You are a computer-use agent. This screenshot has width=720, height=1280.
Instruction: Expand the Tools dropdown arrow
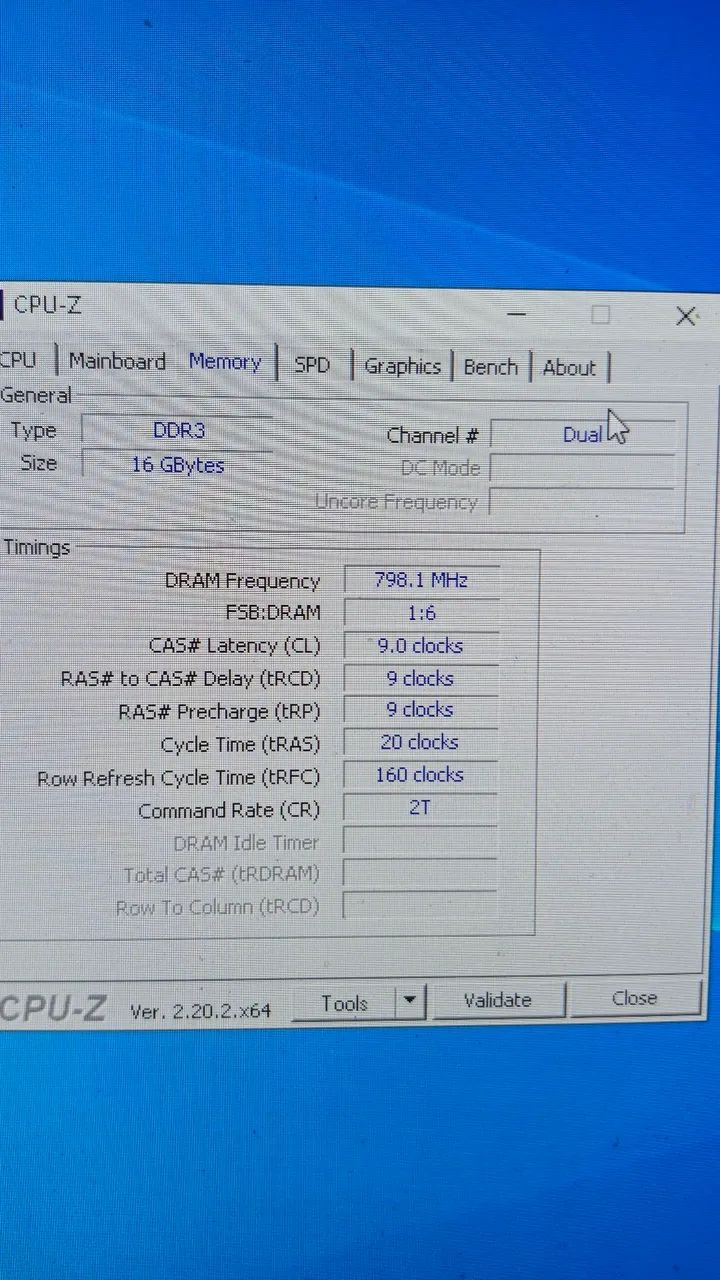410,1002
